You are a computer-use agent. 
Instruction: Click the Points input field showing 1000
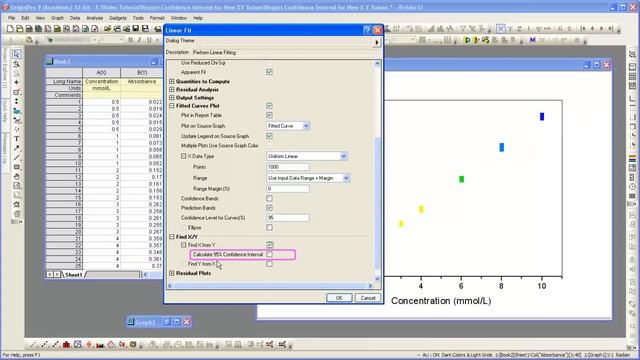(288, 167)
